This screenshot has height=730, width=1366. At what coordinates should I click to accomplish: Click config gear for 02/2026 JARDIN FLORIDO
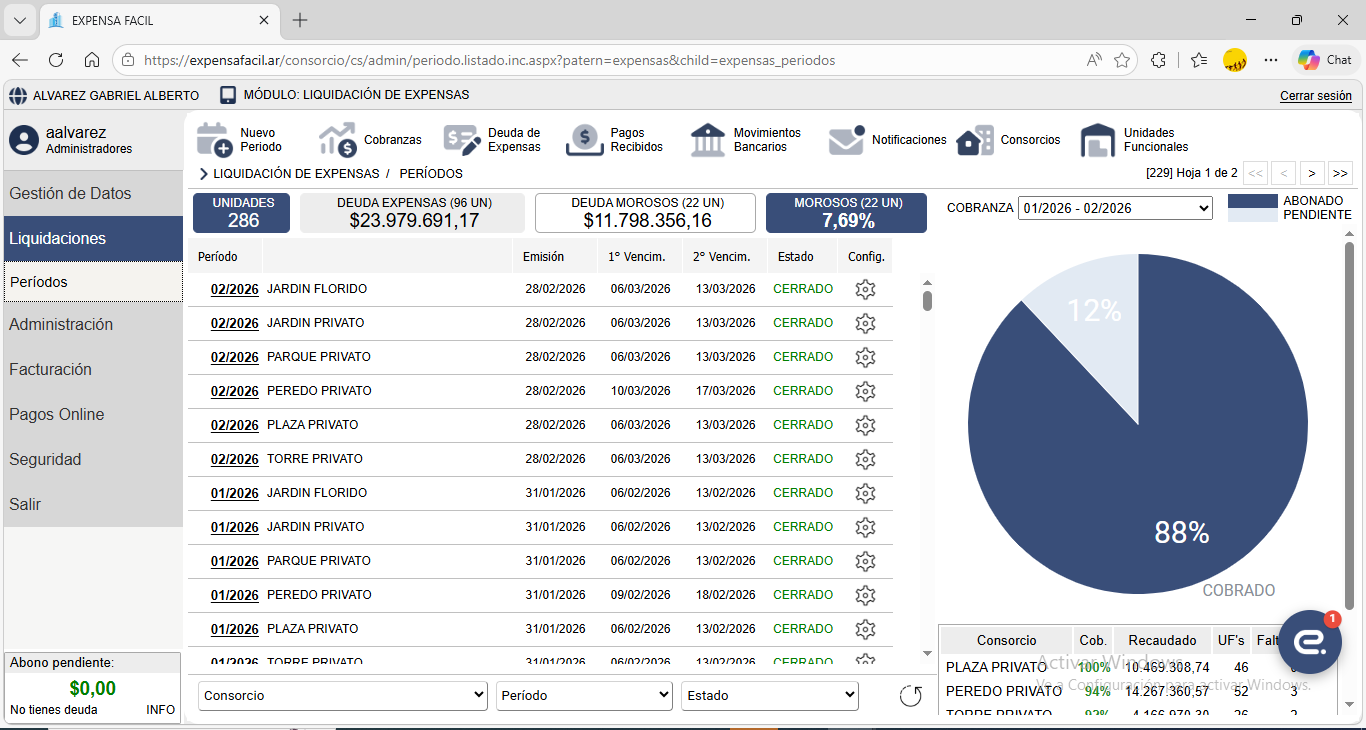865,289
